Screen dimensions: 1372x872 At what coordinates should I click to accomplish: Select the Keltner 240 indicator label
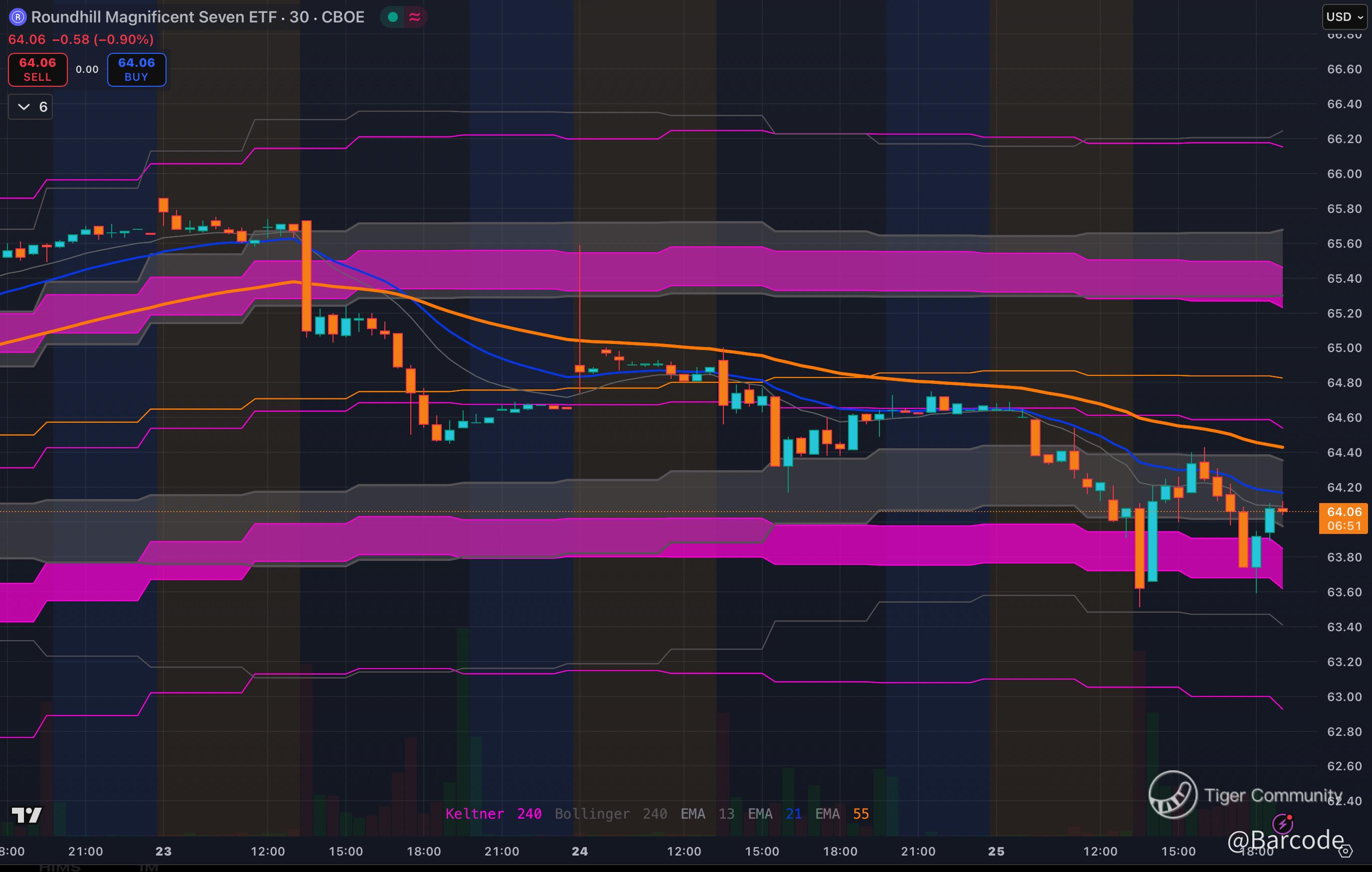[493, 814]
